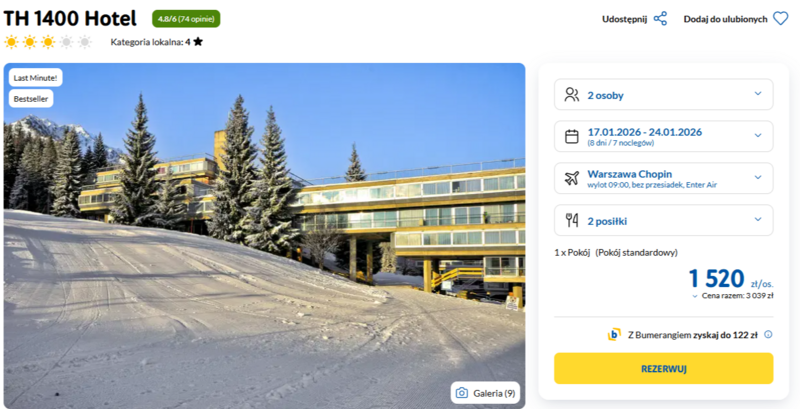Screen dimensions: 800x409
Task: Click the Dodaj do ulubionych link
Action: 725,19
